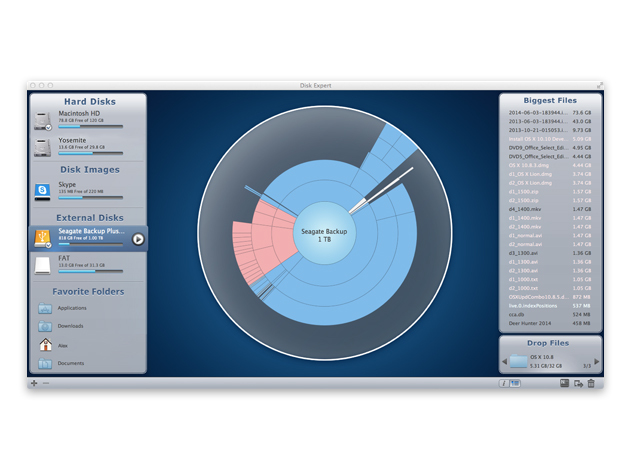Select Install OS X 10.10 Deve… file
This screenshot has height=473, width=630.
coord(550,139)
